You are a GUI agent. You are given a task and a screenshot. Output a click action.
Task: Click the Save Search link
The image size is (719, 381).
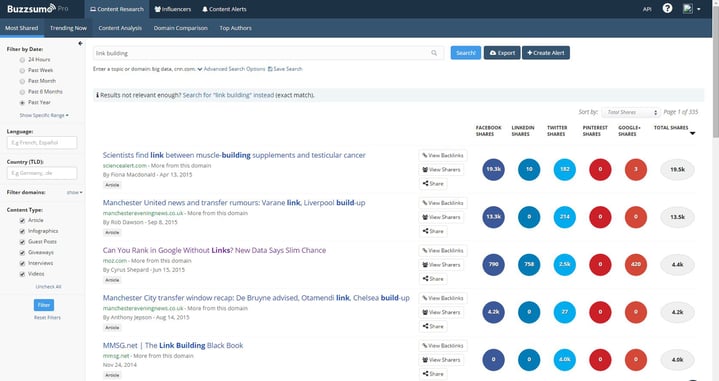tap(285, 69)
